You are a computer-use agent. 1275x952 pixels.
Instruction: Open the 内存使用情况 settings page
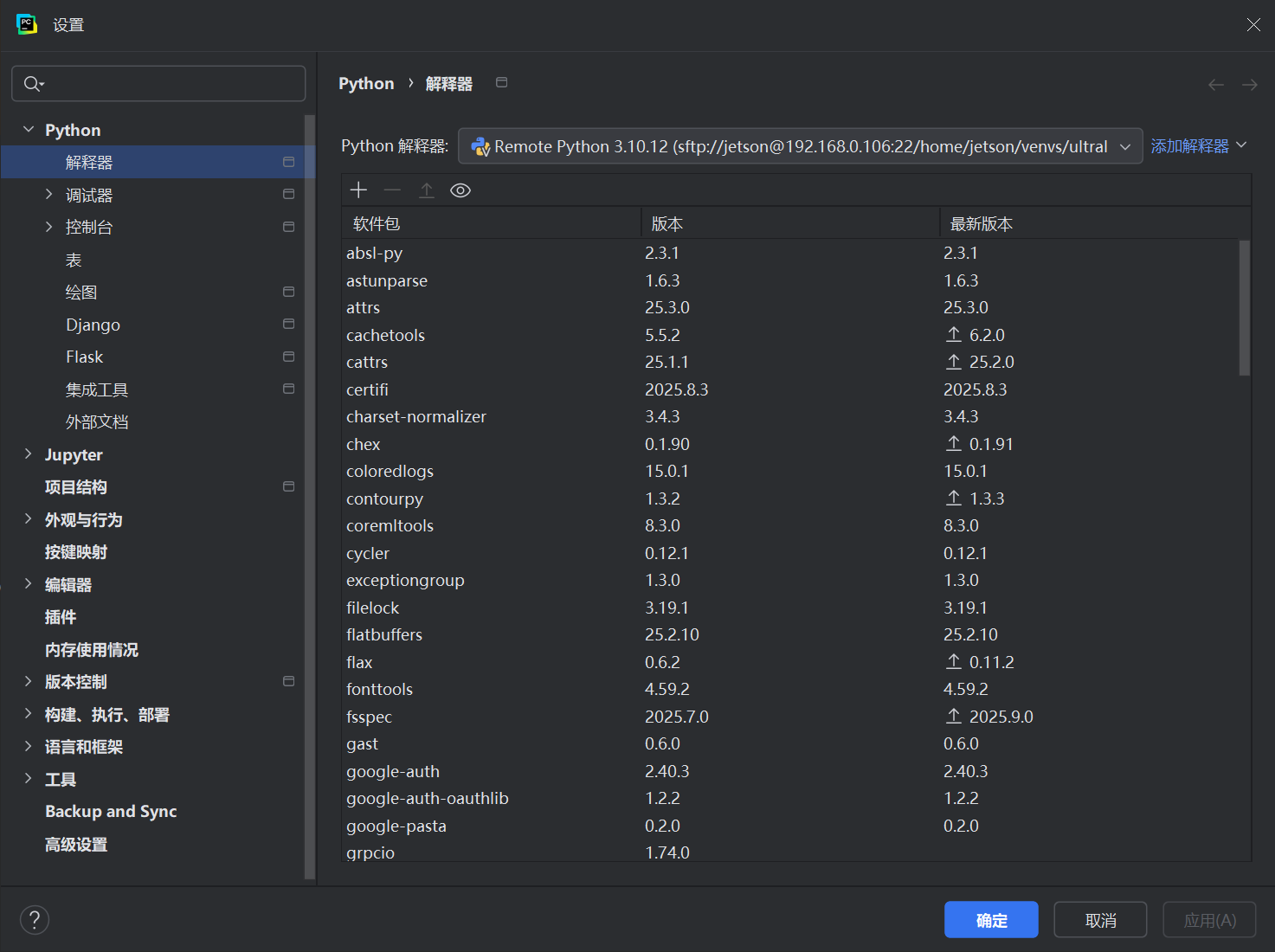[x=92, y=649]
